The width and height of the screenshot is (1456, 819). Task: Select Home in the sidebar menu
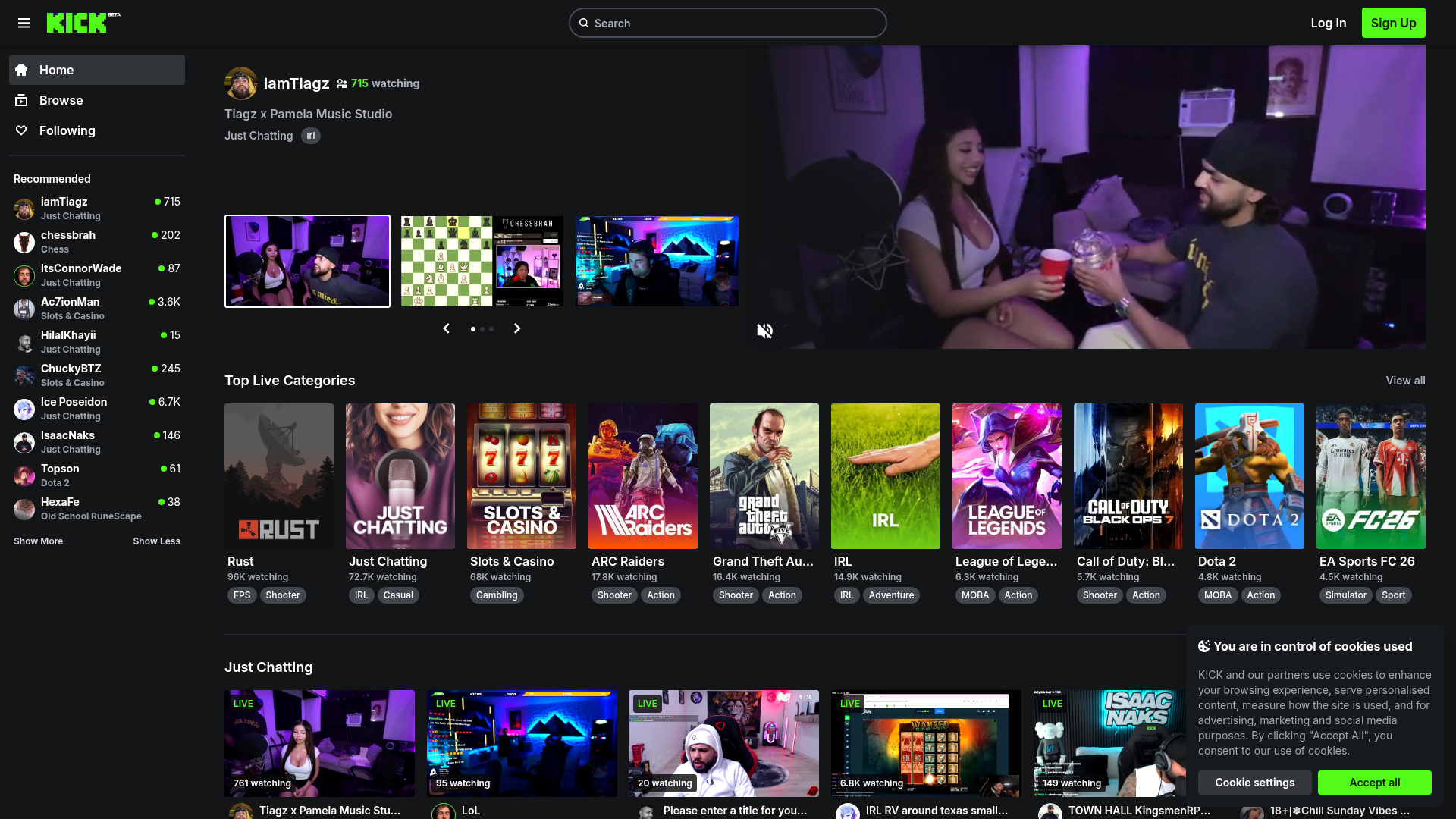click(56, 70)
